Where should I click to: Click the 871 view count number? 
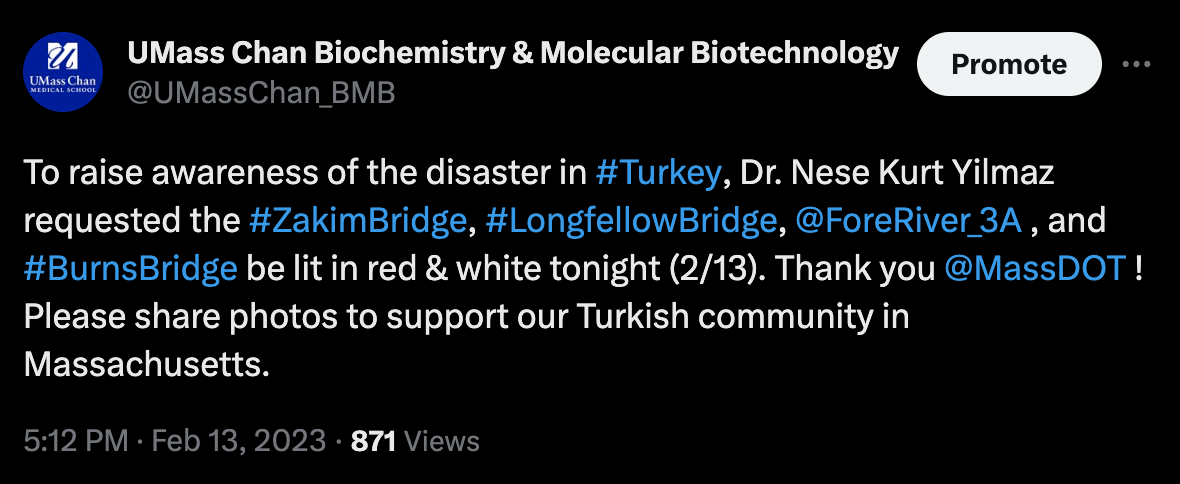pyautogui.click(x=374, y=440)
